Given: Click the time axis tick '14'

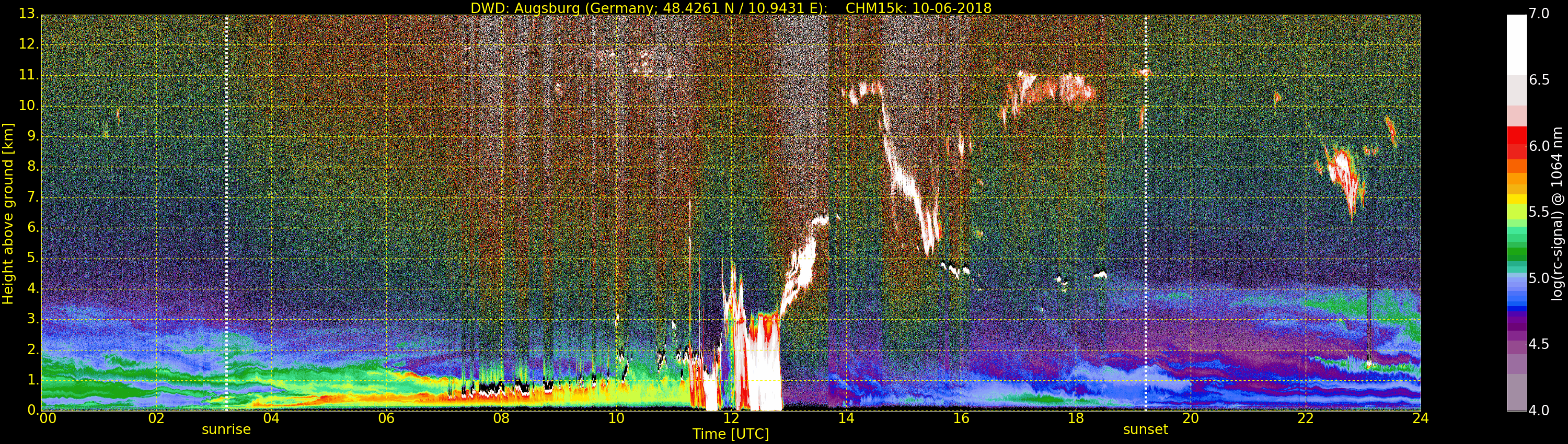Looking at the screenshot, I should click(x=846, y=418).
